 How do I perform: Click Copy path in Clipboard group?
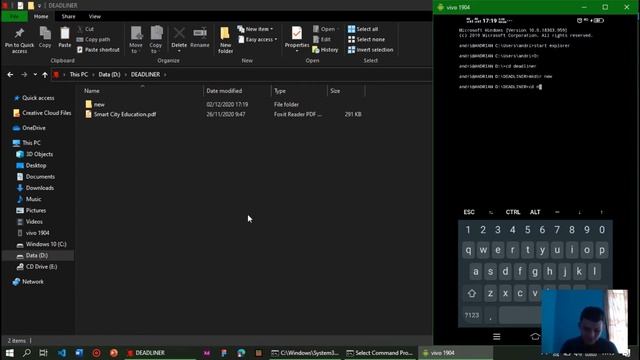(93, 40)
